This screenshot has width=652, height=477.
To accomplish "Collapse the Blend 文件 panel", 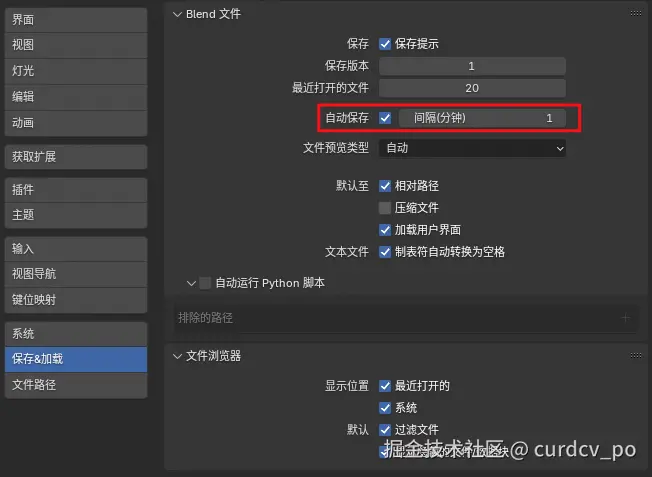I will click(178, 15).
